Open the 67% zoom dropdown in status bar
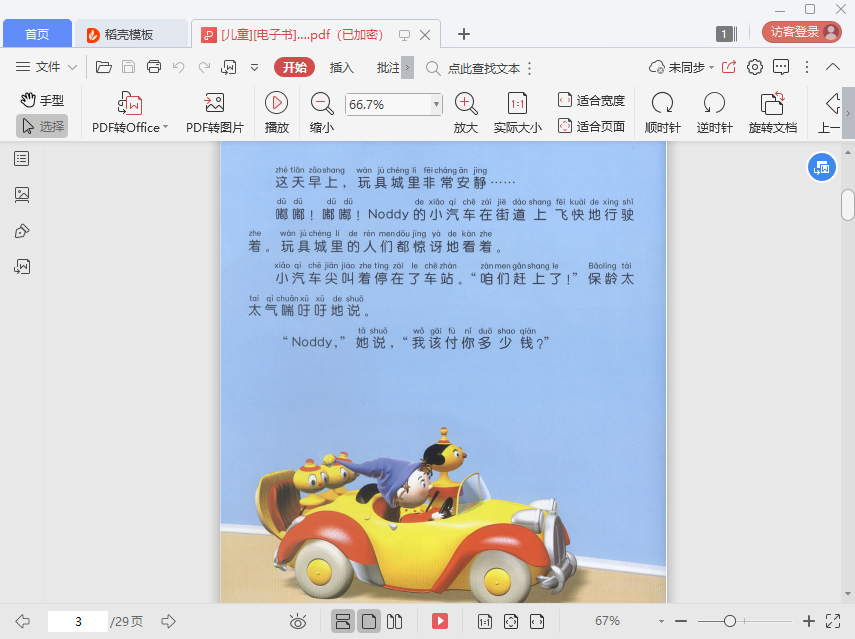The height and width of the screenshot is (639, 855). click(x=661, y=621)
